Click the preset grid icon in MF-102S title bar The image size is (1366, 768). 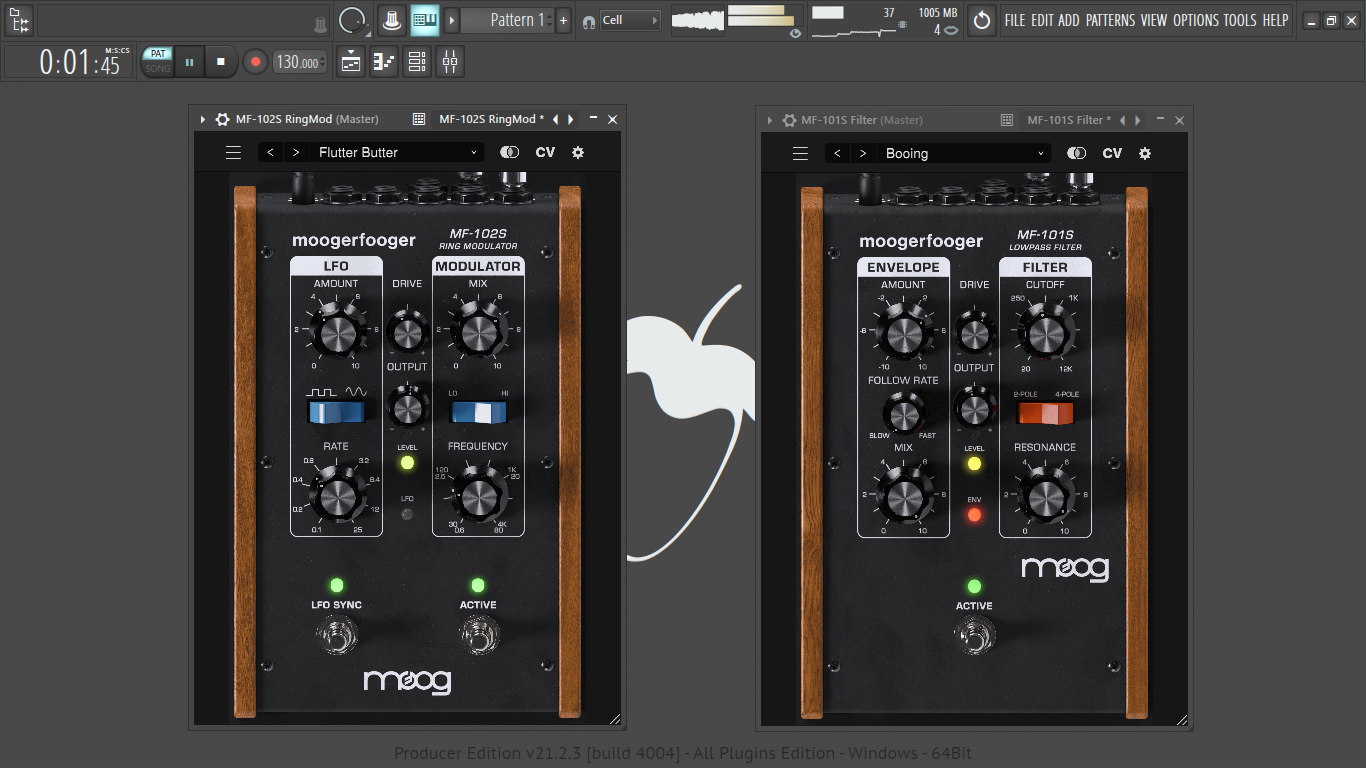click(x=420, y=119)
